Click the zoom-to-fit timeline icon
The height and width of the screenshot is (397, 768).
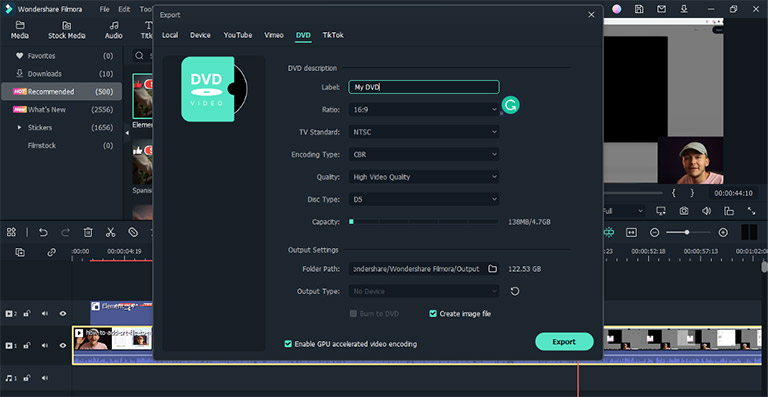click(x=632, y=233)
